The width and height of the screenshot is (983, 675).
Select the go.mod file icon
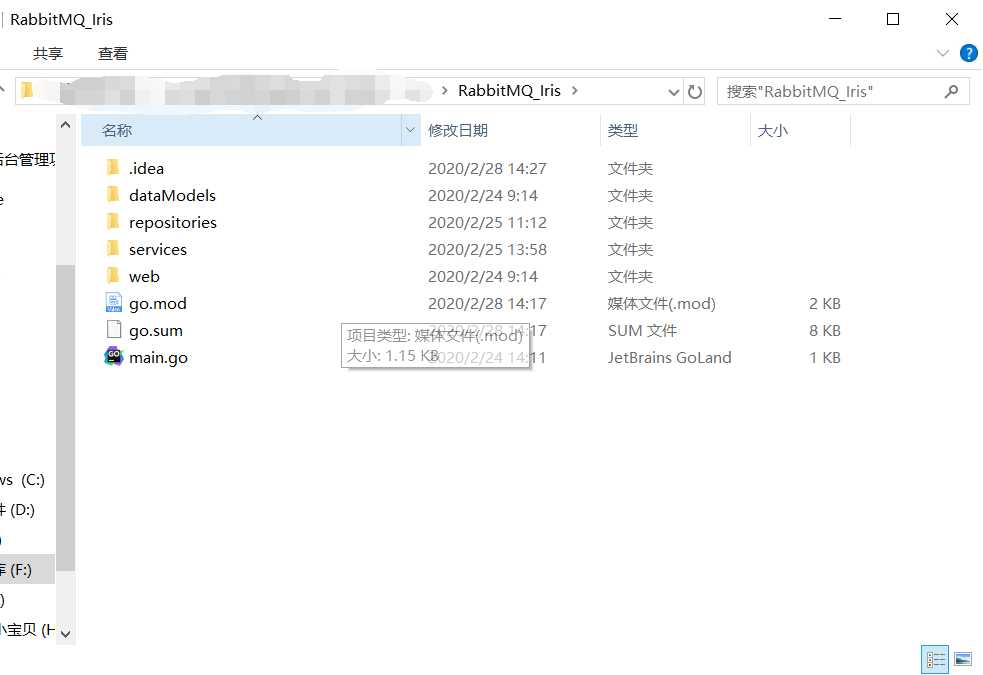click(x=113, y=303)
